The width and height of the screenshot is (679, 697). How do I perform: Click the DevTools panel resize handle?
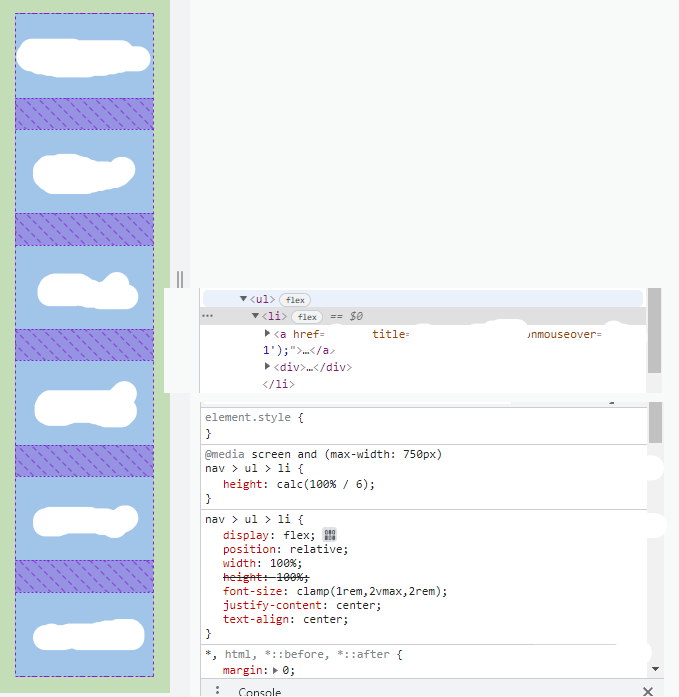point(180,280)
